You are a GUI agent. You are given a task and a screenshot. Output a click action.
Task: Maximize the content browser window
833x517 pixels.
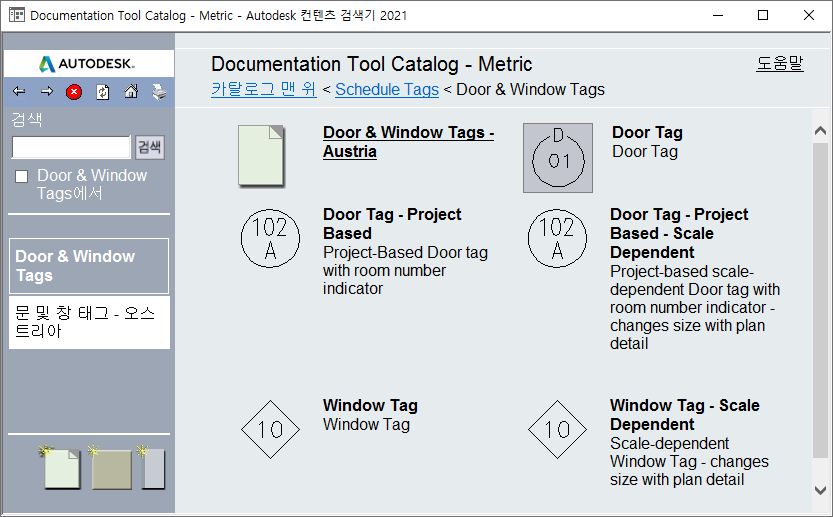(x=763, y=15)
